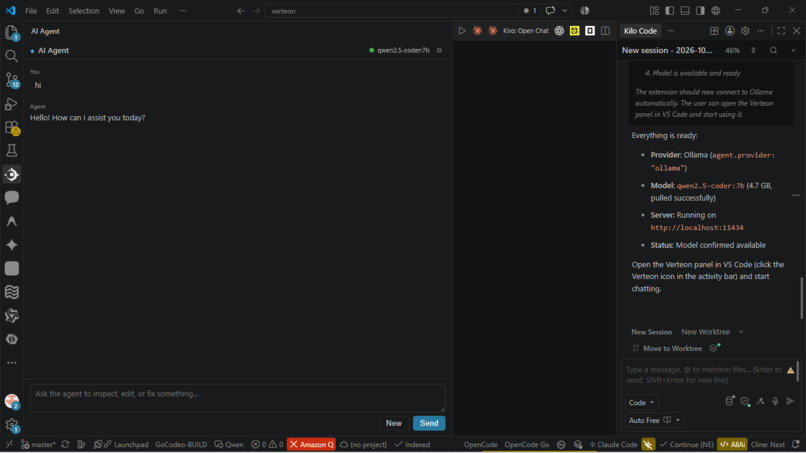This screenshot has height=453, width=806.
Task: Click the sync changes icon in status bar
Action: (65, 444)
